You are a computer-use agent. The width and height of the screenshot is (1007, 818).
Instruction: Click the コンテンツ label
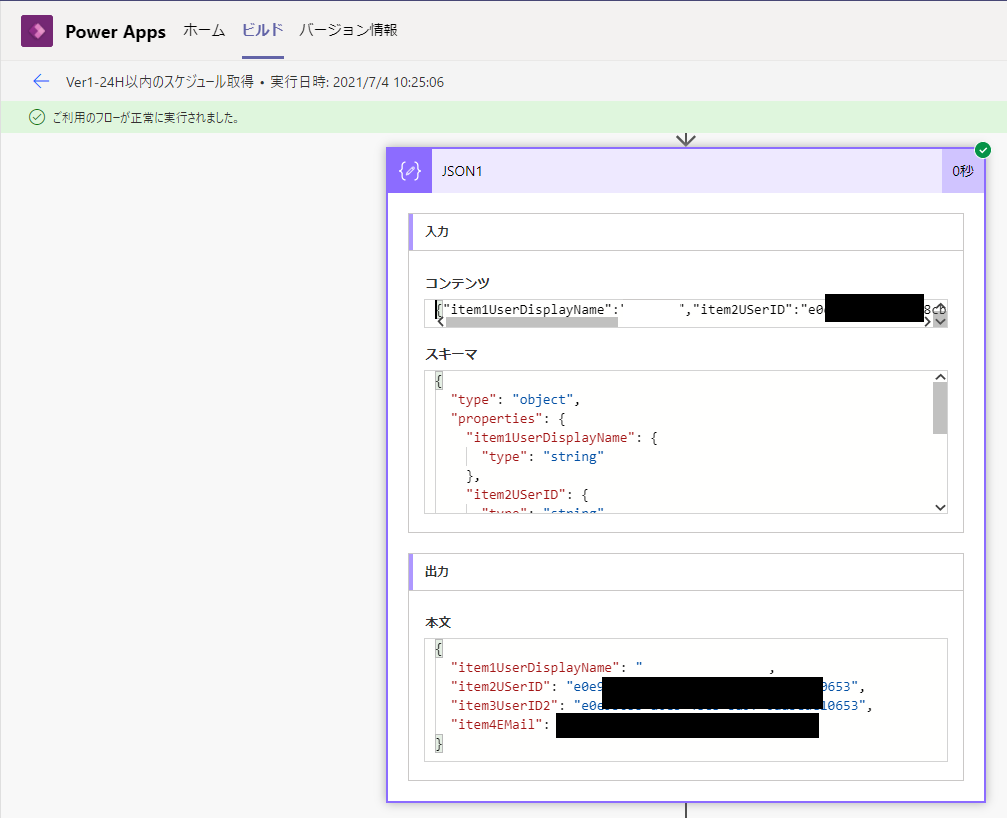pyautogui.click(x=457, y=283)
